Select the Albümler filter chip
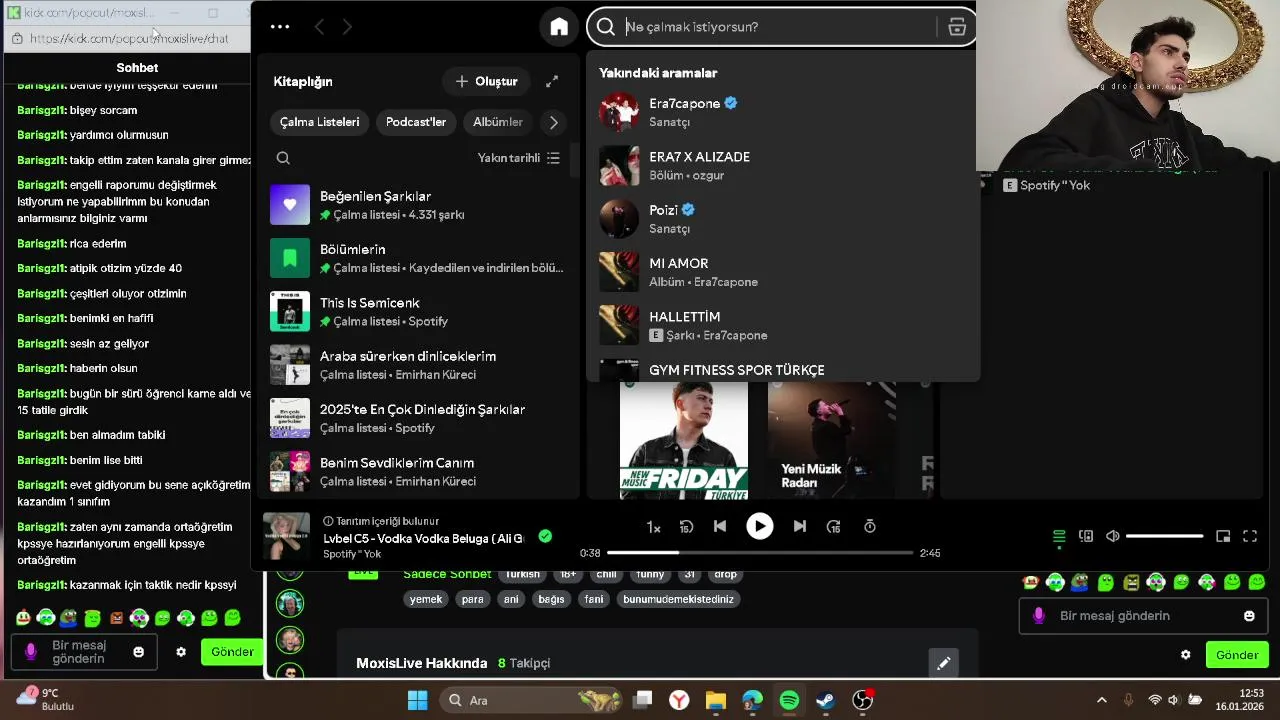 [x=498, y=122]
